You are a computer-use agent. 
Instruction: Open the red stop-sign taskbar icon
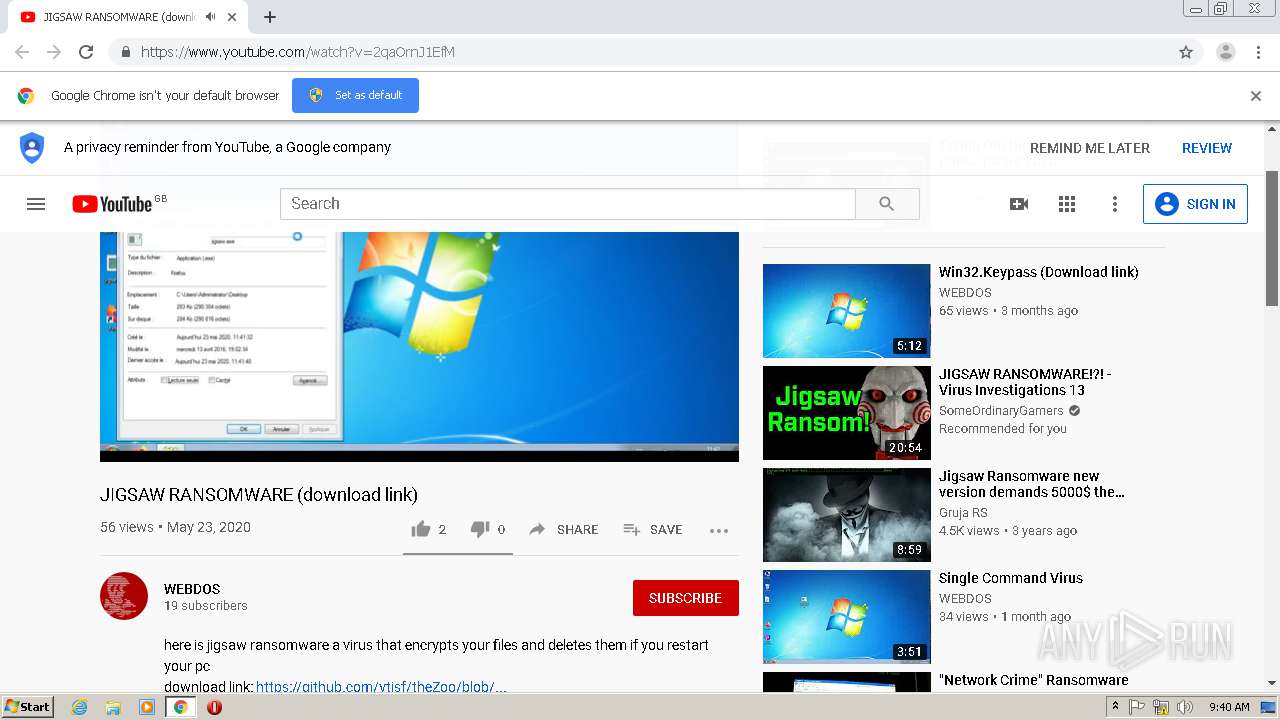click(214, 707)
